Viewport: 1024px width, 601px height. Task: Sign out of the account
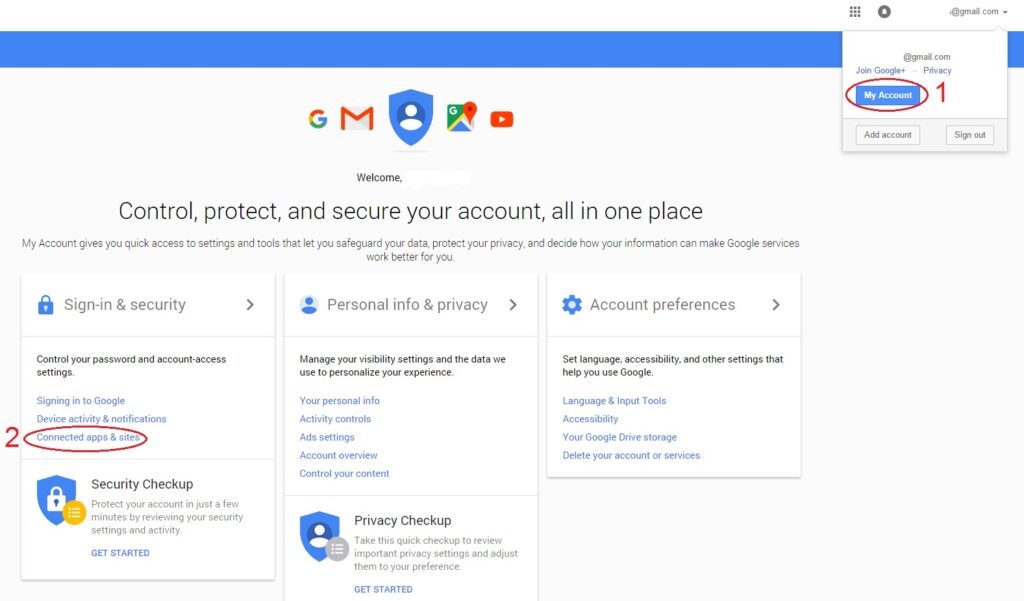tap(969, 134)
